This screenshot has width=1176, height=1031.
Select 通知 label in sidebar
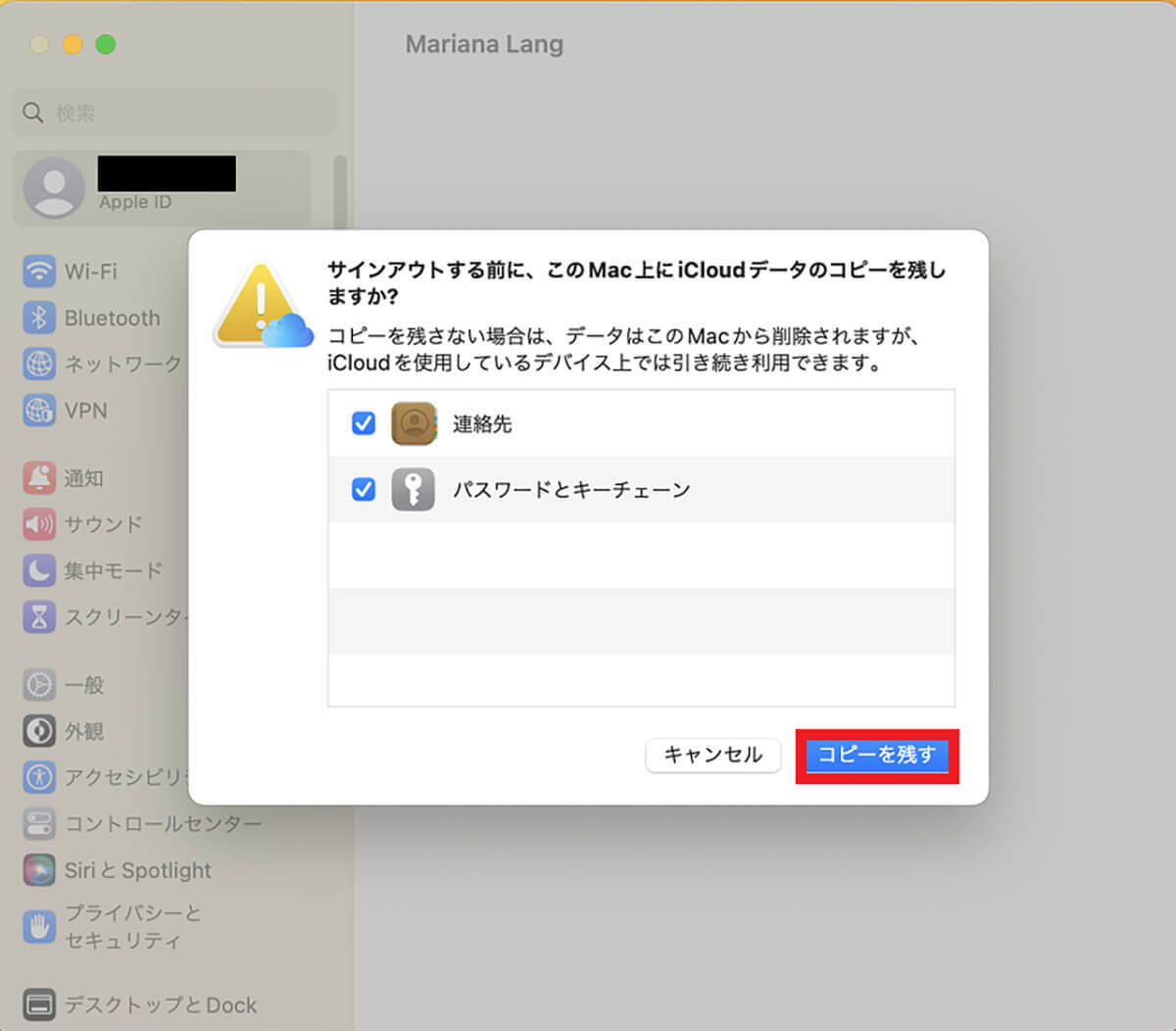click(x=84, y=478)
